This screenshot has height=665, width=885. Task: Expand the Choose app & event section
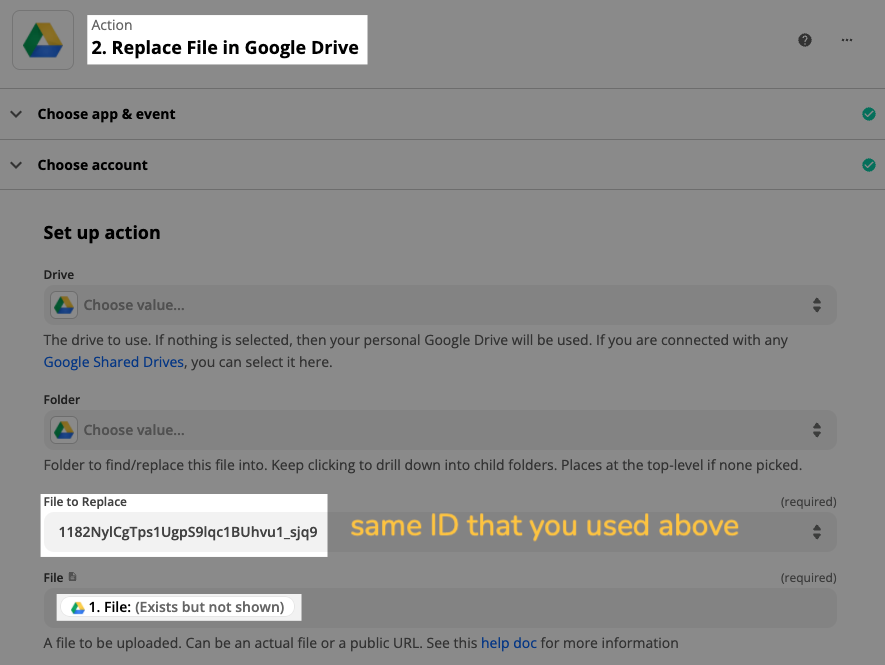pos(16,114)
